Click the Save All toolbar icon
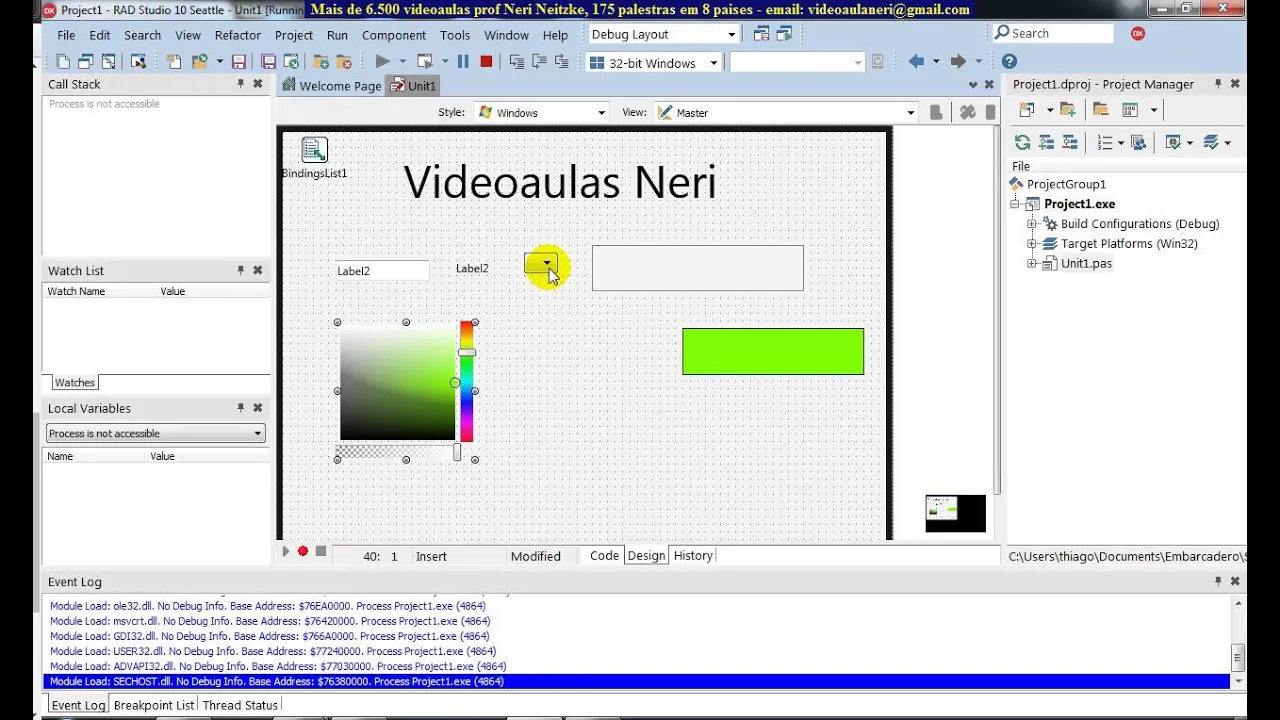The image size is (1280, 720). point(268,62)
